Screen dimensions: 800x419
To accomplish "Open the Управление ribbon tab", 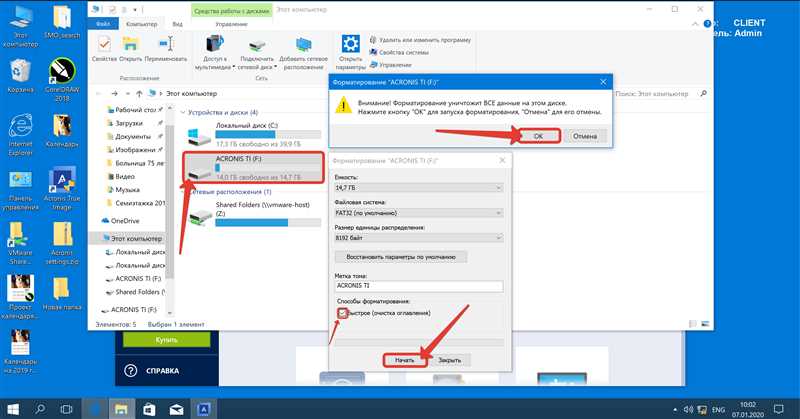I will (x=231, y=24).
